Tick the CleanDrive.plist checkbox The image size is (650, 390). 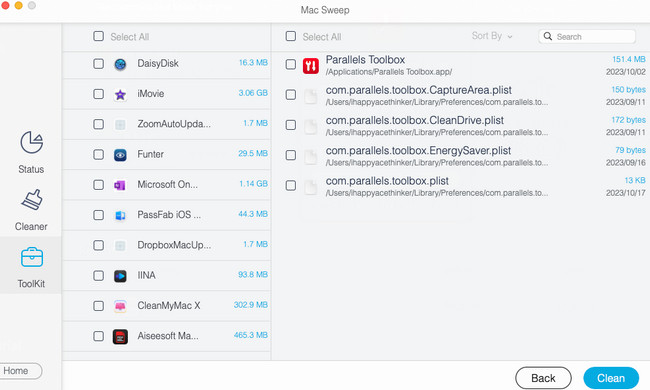pos(291,125)
